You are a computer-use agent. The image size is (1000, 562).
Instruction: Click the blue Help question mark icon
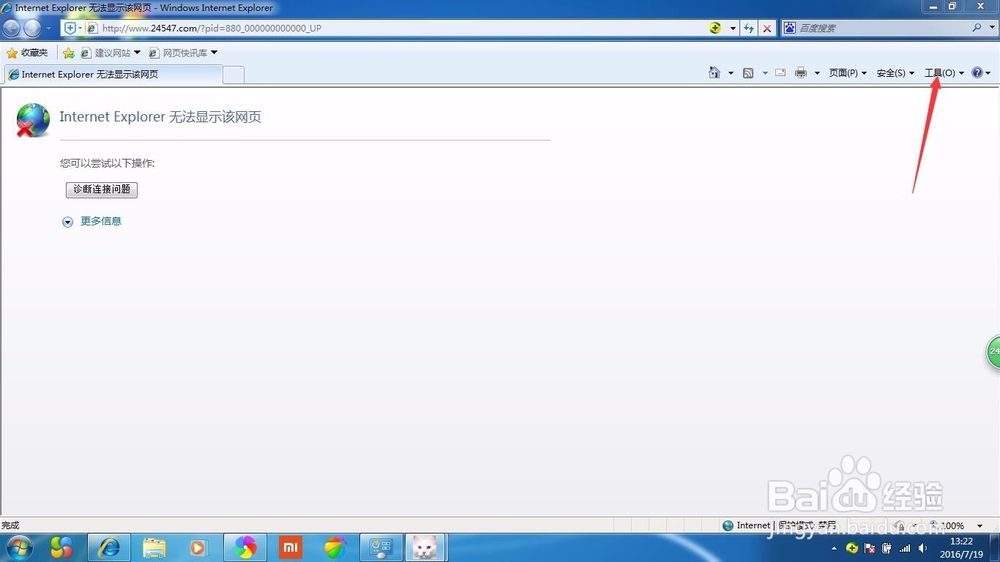(977, 73)
